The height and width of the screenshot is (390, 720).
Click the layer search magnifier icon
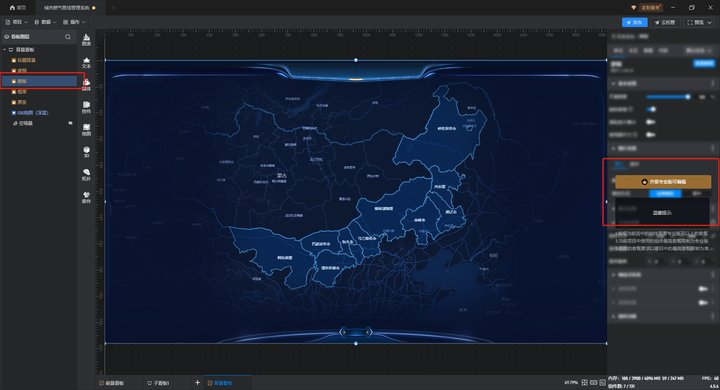click(68, 37)
